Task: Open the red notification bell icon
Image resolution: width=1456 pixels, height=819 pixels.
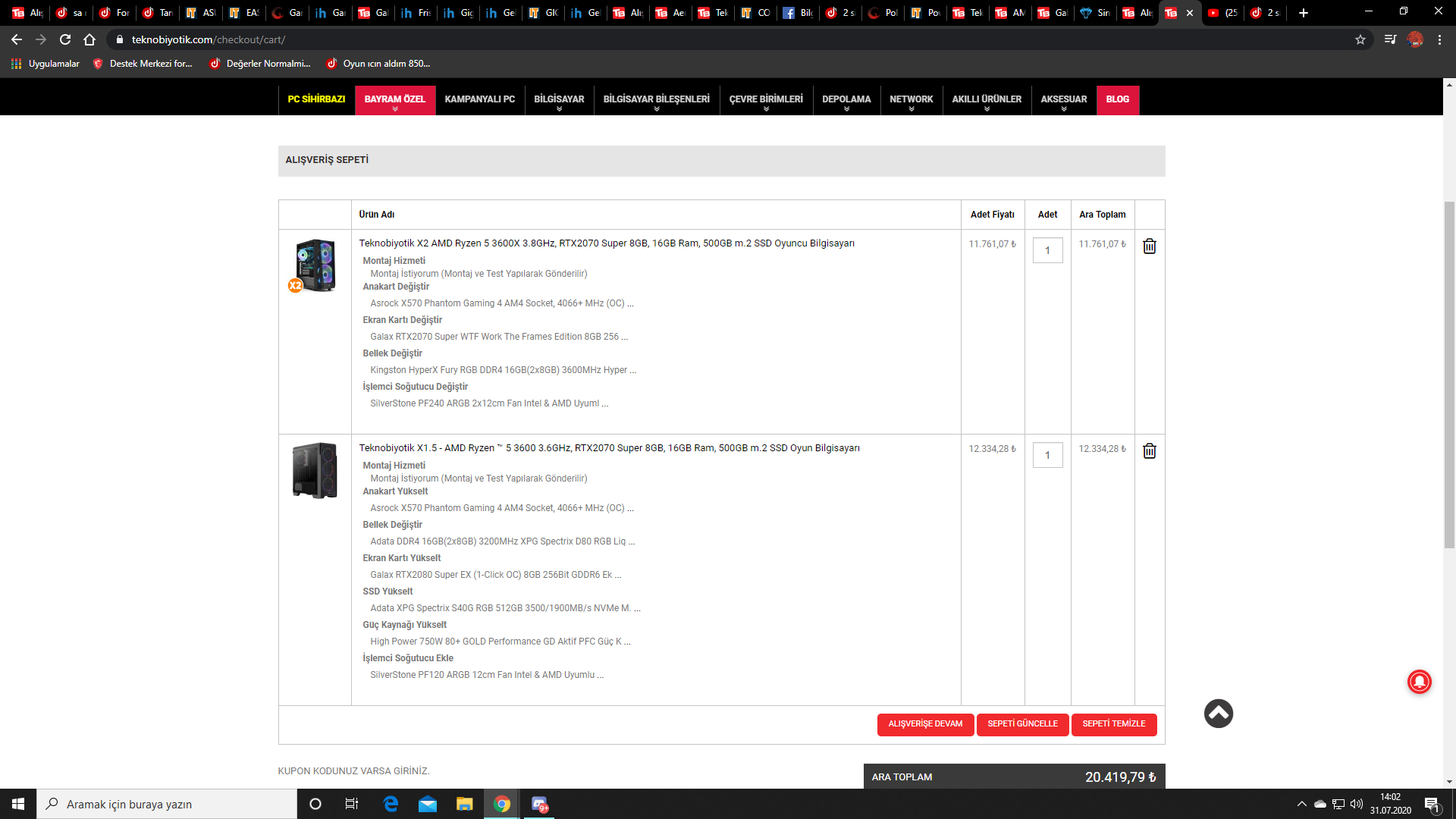Action: pos(1419,682)
